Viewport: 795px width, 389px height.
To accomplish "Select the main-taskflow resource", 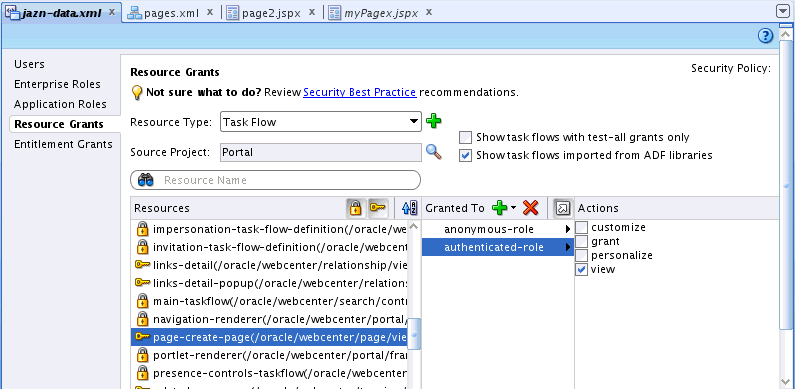I will (x=269, y=301).
